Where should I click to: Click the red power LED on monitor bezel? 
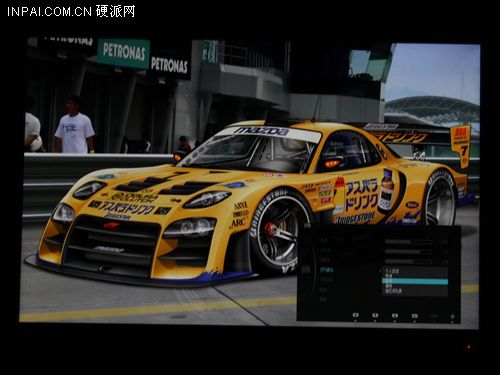[469, 347]
